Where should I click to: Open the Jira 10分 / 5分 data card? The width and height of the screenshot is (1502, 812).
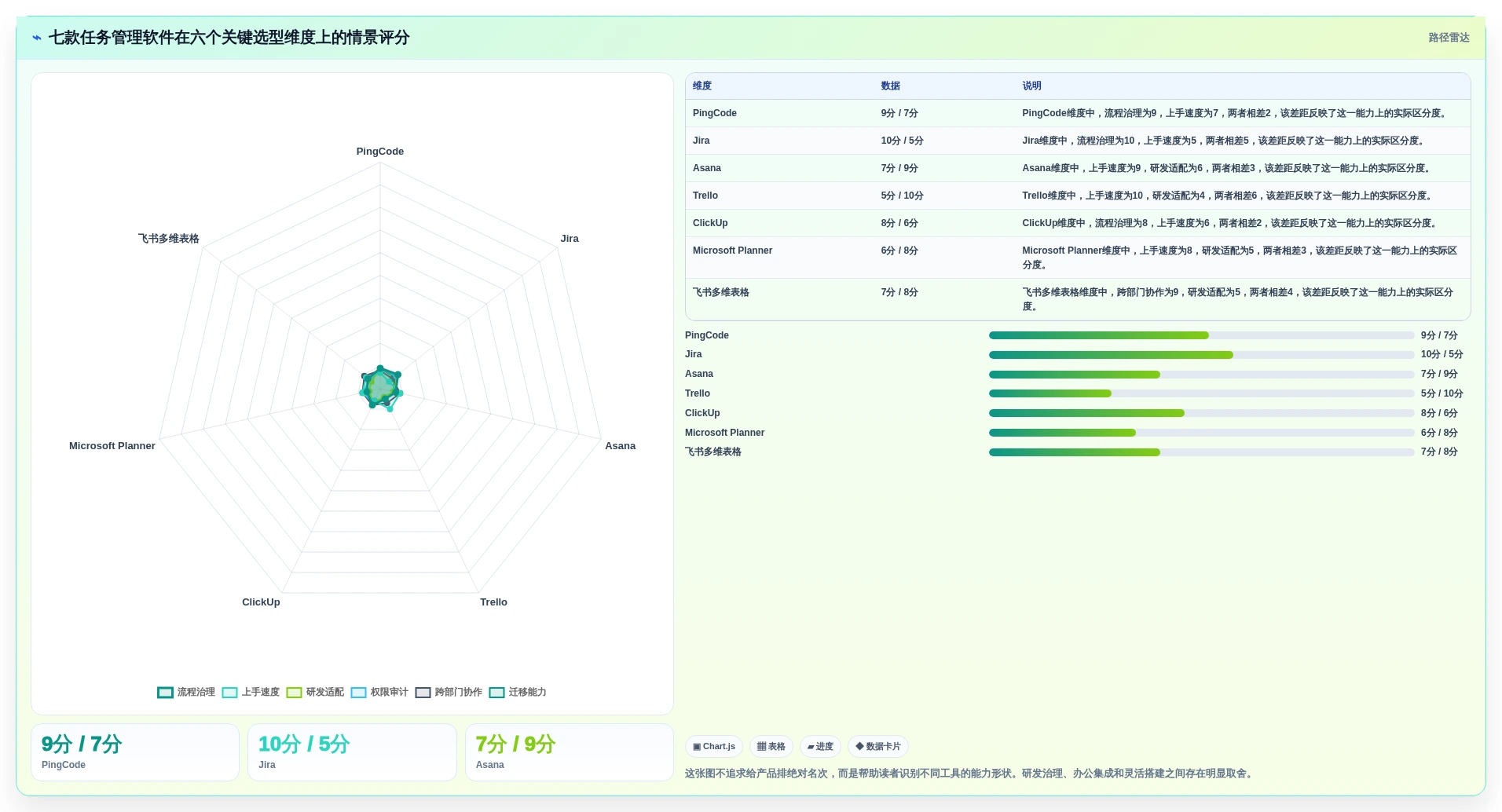pyautogui.click(x=352, y=752)
